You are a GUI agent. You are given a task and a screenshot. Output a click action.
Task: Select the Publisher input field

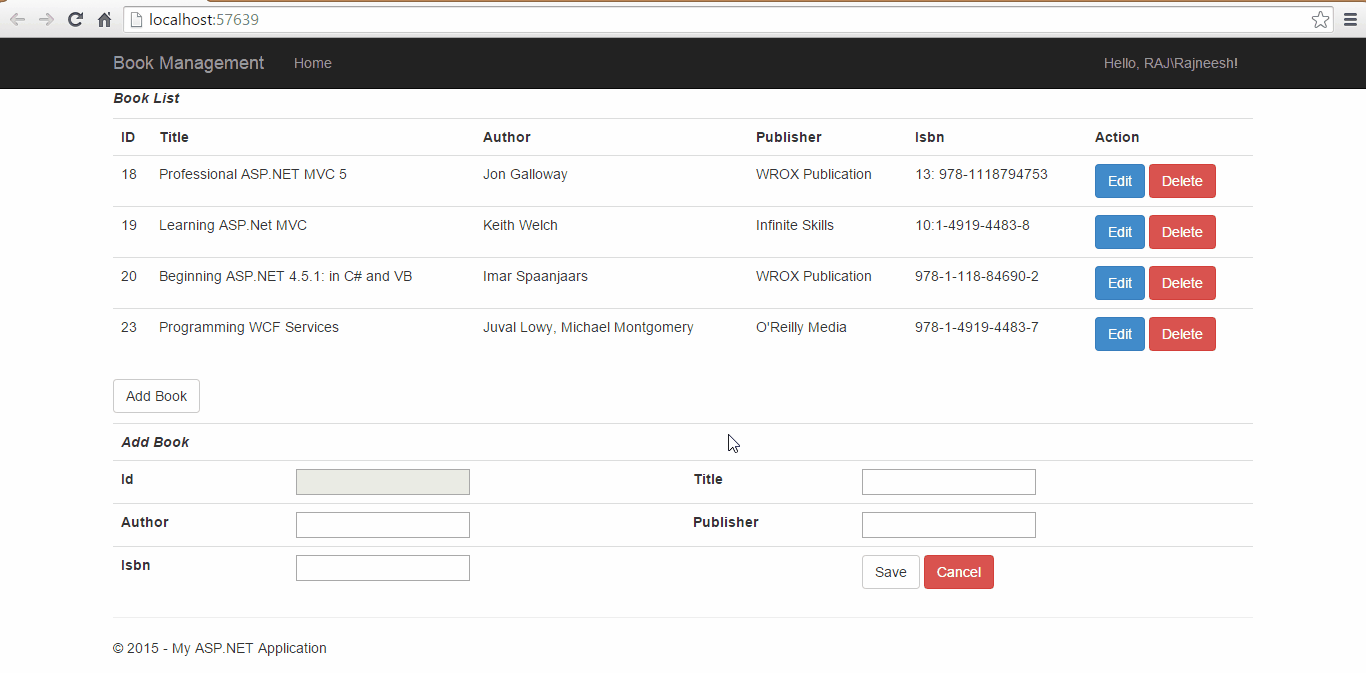(x=948, y=525)
